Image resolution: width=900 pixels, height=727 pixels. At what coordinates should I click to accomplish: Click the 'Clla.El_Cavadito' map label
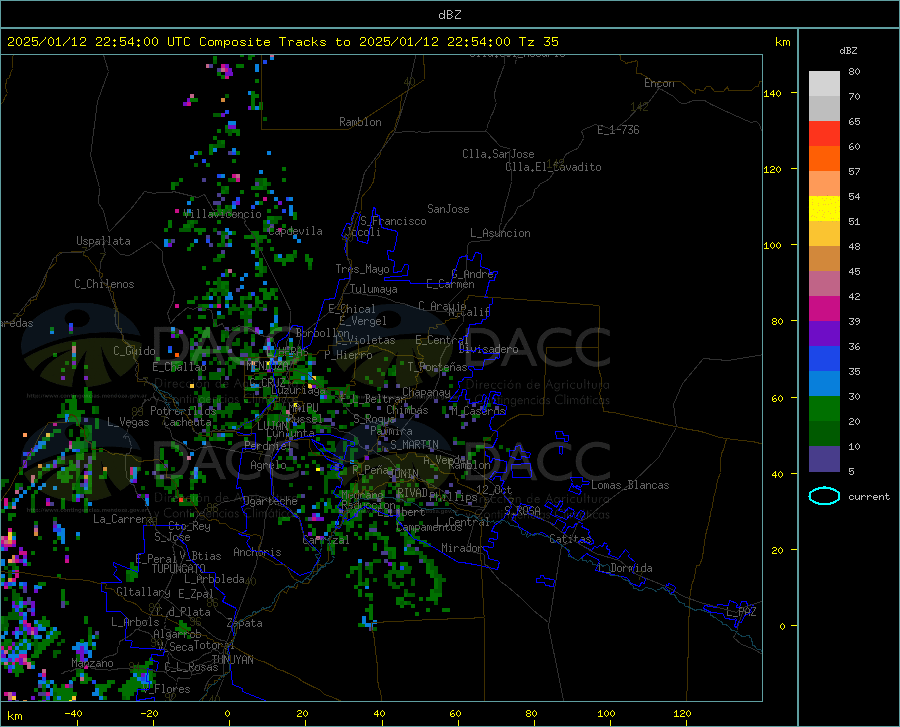coord(553,167)
